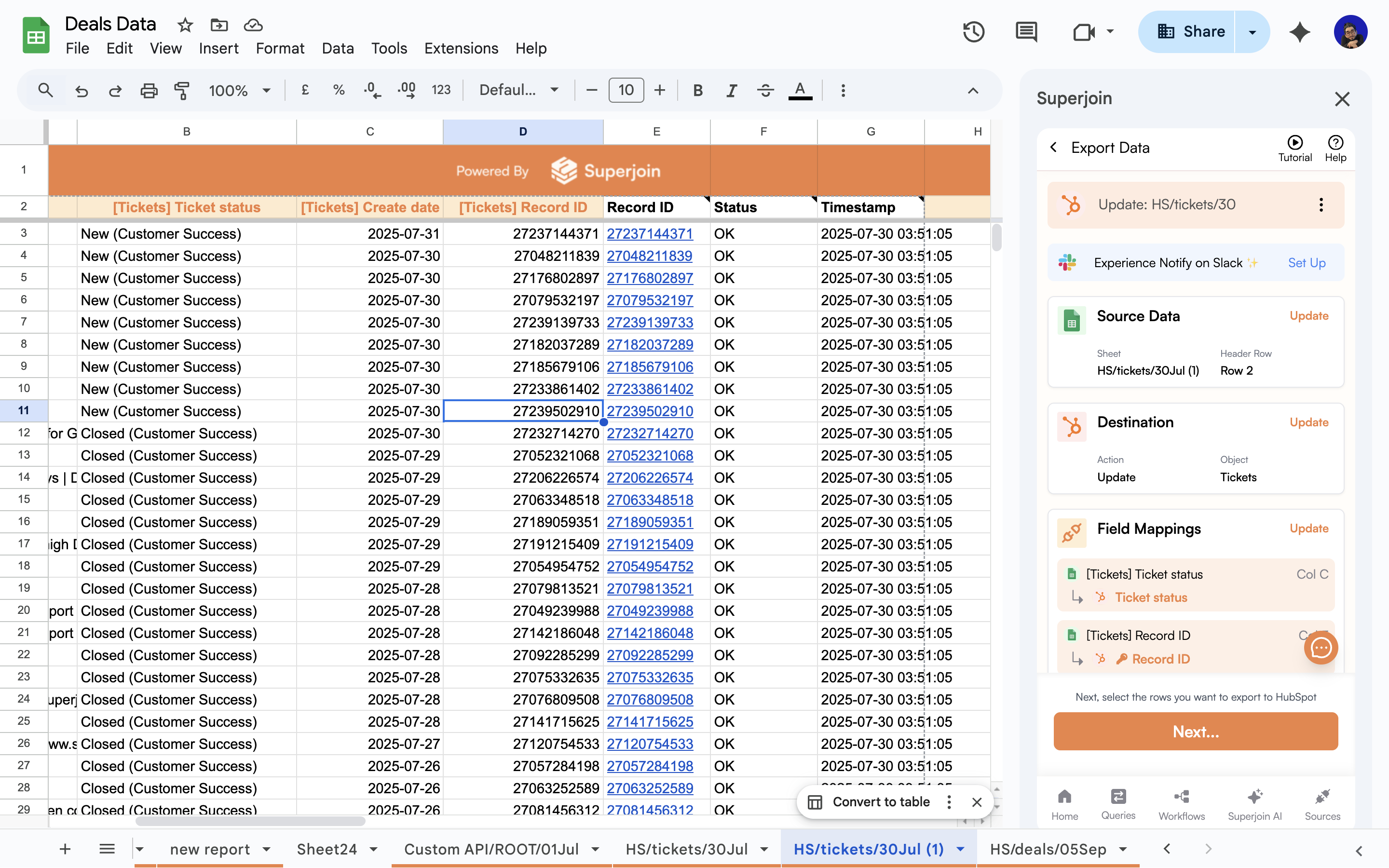
Task: Open the text color picker
Action: point(800,90)
